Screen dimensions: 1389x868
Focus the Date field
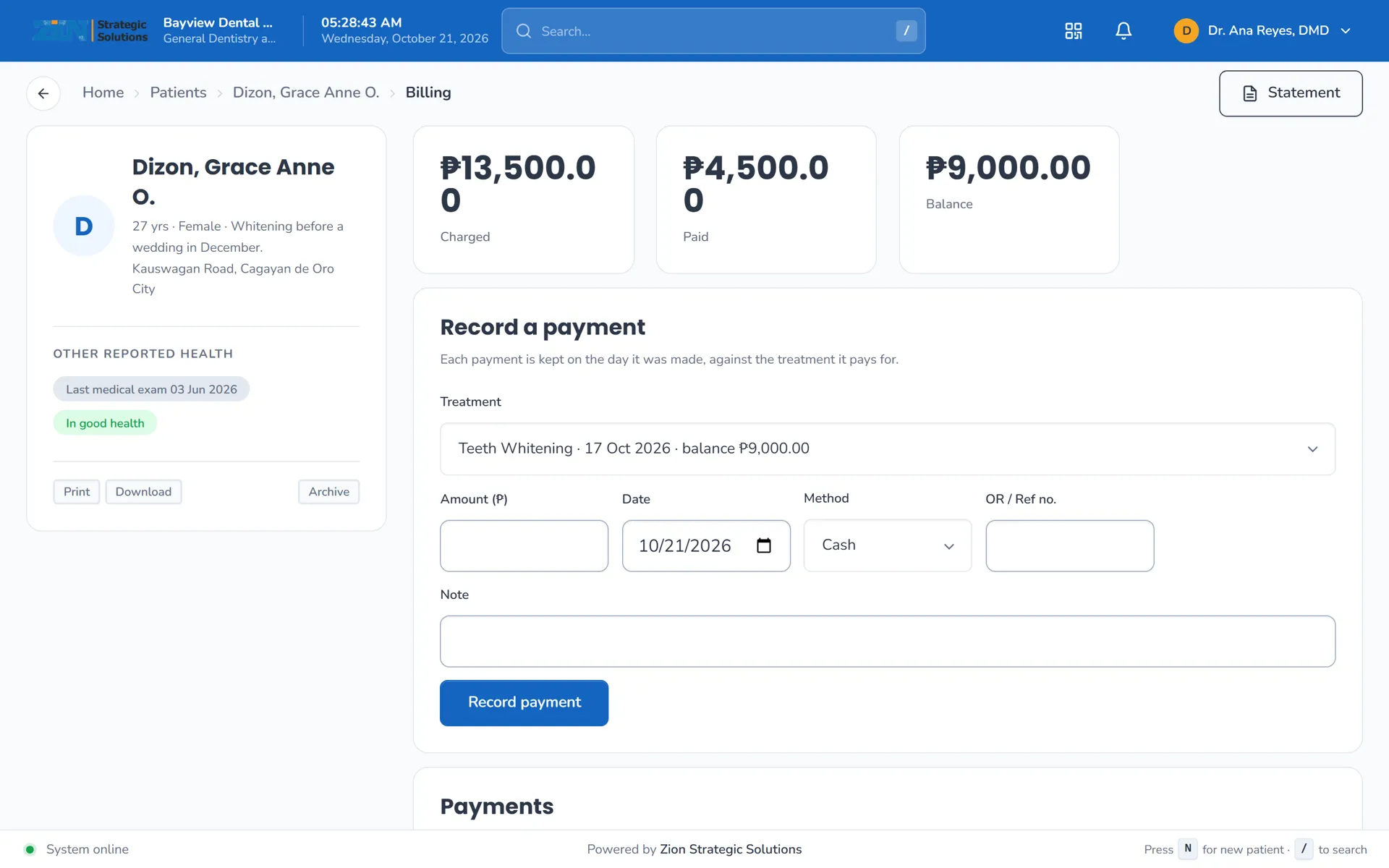[x=706, y=545]
